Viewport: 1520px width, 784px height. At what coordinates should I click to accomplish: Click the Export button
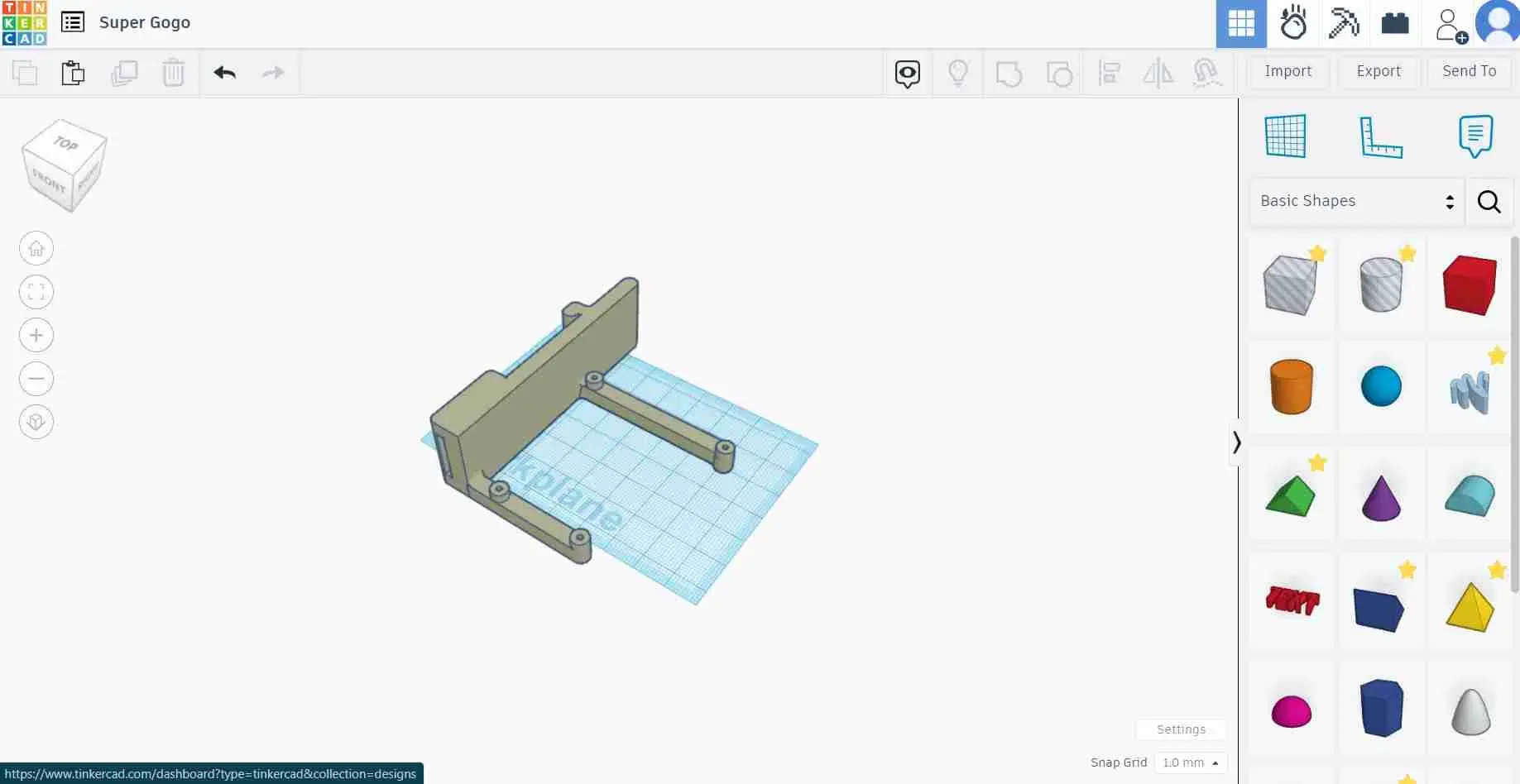tap(1378, 71)
